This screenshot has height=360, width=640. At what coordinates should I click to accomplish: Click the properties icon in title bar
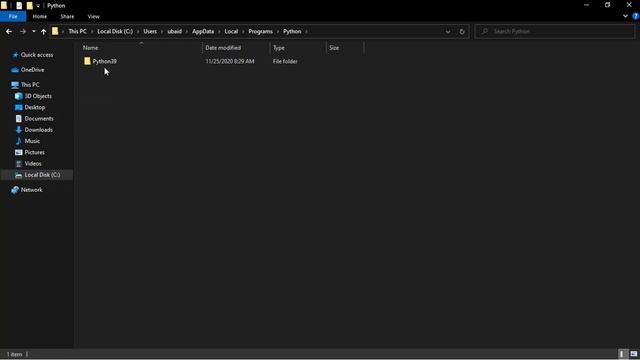(19, 6)
